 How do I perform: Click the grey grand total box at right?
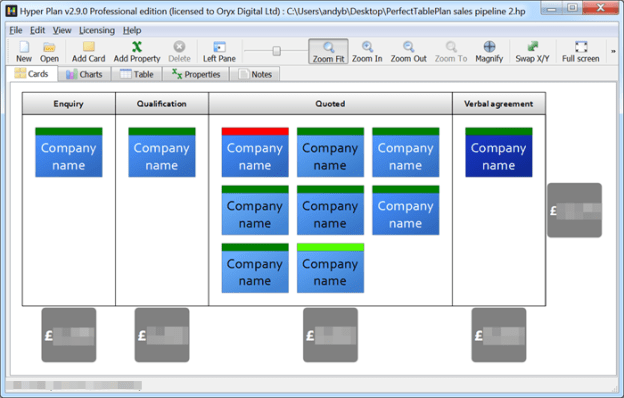574,210
